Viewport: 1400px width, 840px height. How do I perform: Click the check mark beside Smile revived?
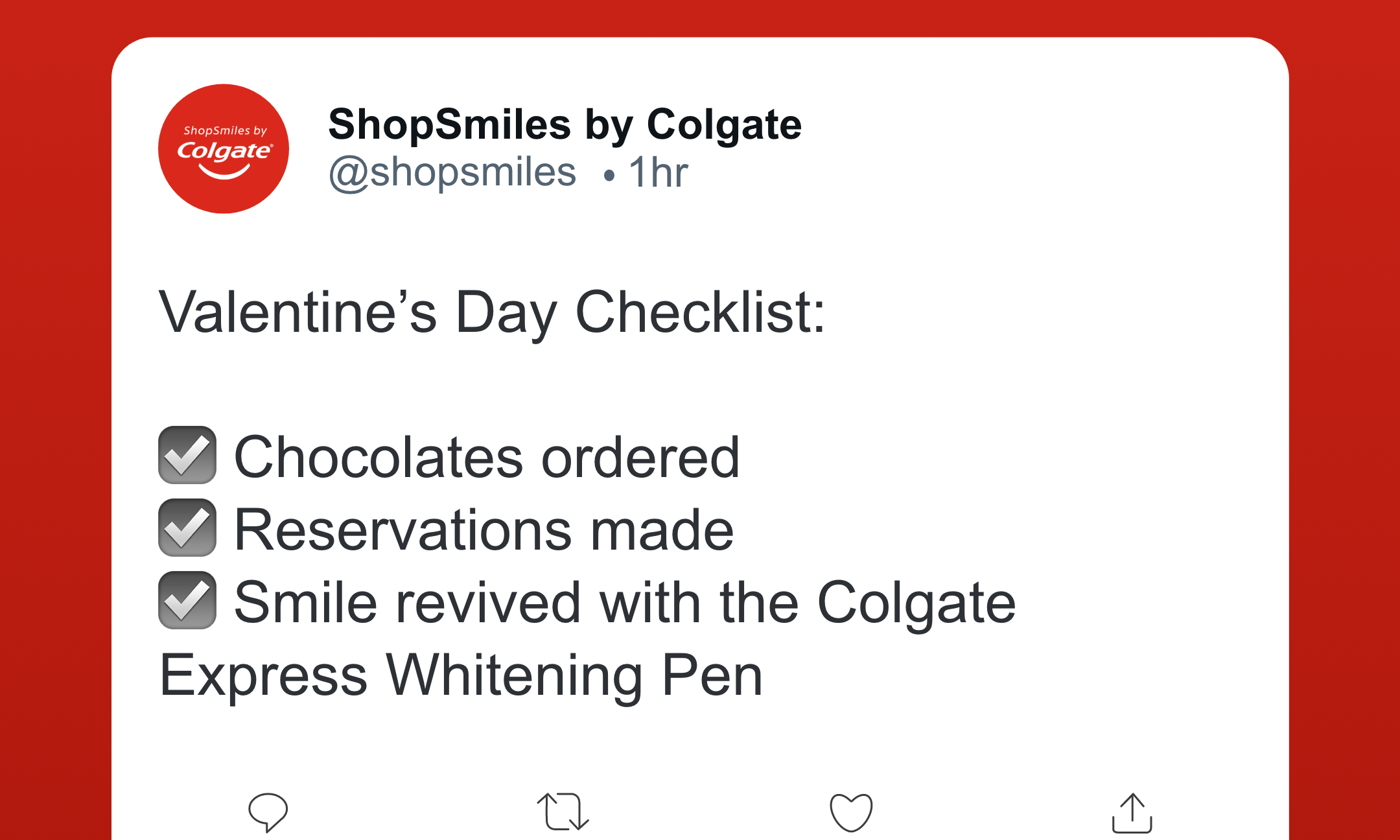(187, 600)
